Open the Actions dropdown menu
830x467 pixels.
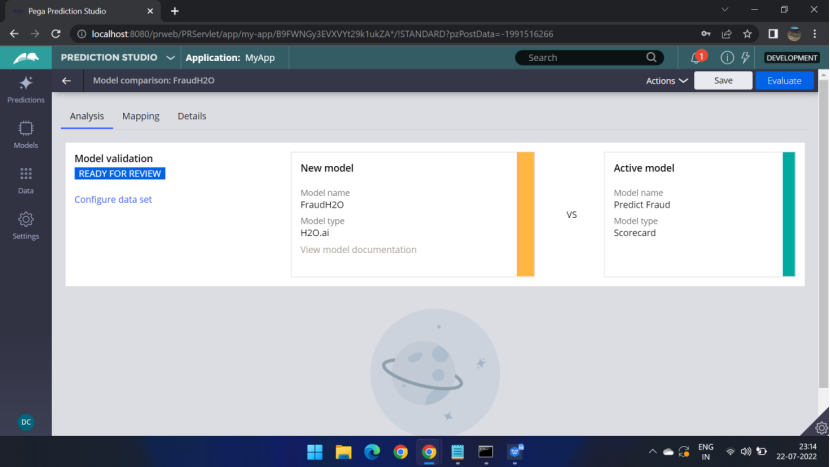point(666,80)
